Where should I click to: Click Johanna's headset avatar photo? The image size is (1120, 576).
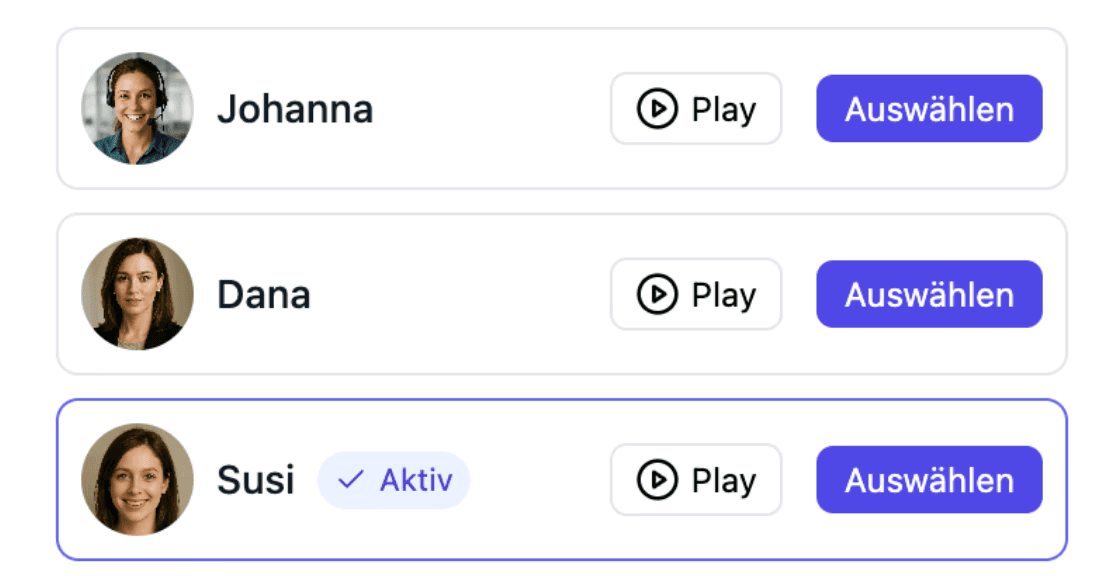point(137,109)
